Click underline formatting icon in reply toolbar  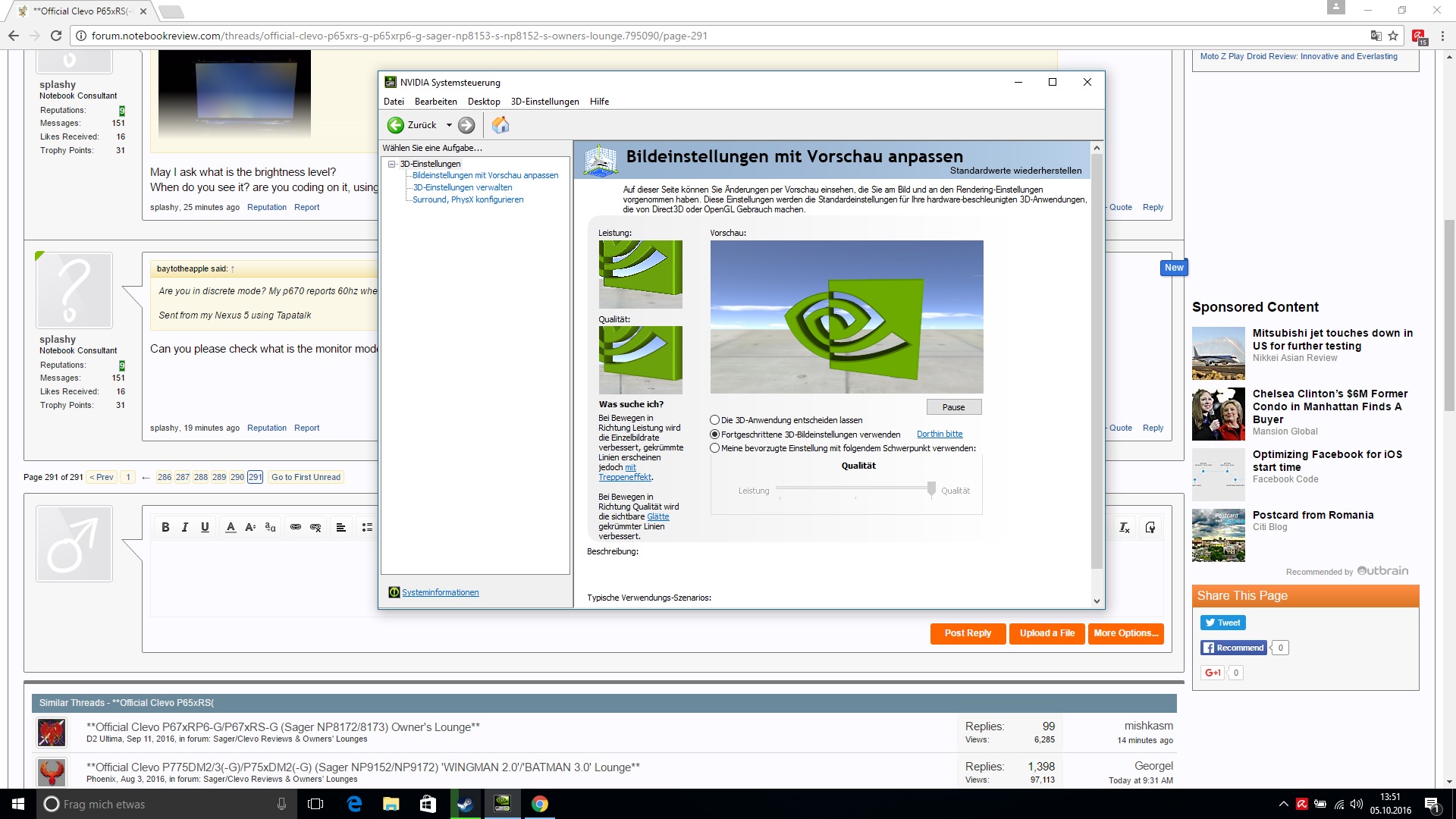[204, 527]
